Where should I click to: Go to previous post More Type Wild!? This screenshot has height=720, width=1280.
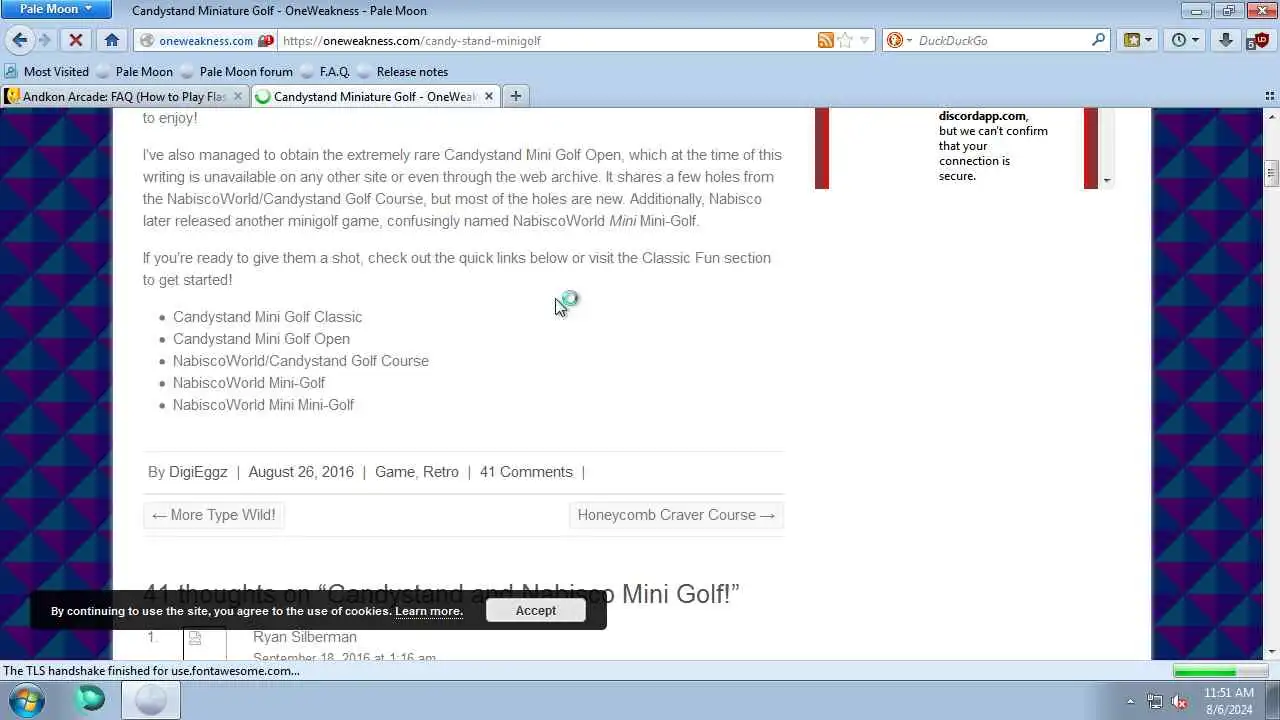[213, 515]
